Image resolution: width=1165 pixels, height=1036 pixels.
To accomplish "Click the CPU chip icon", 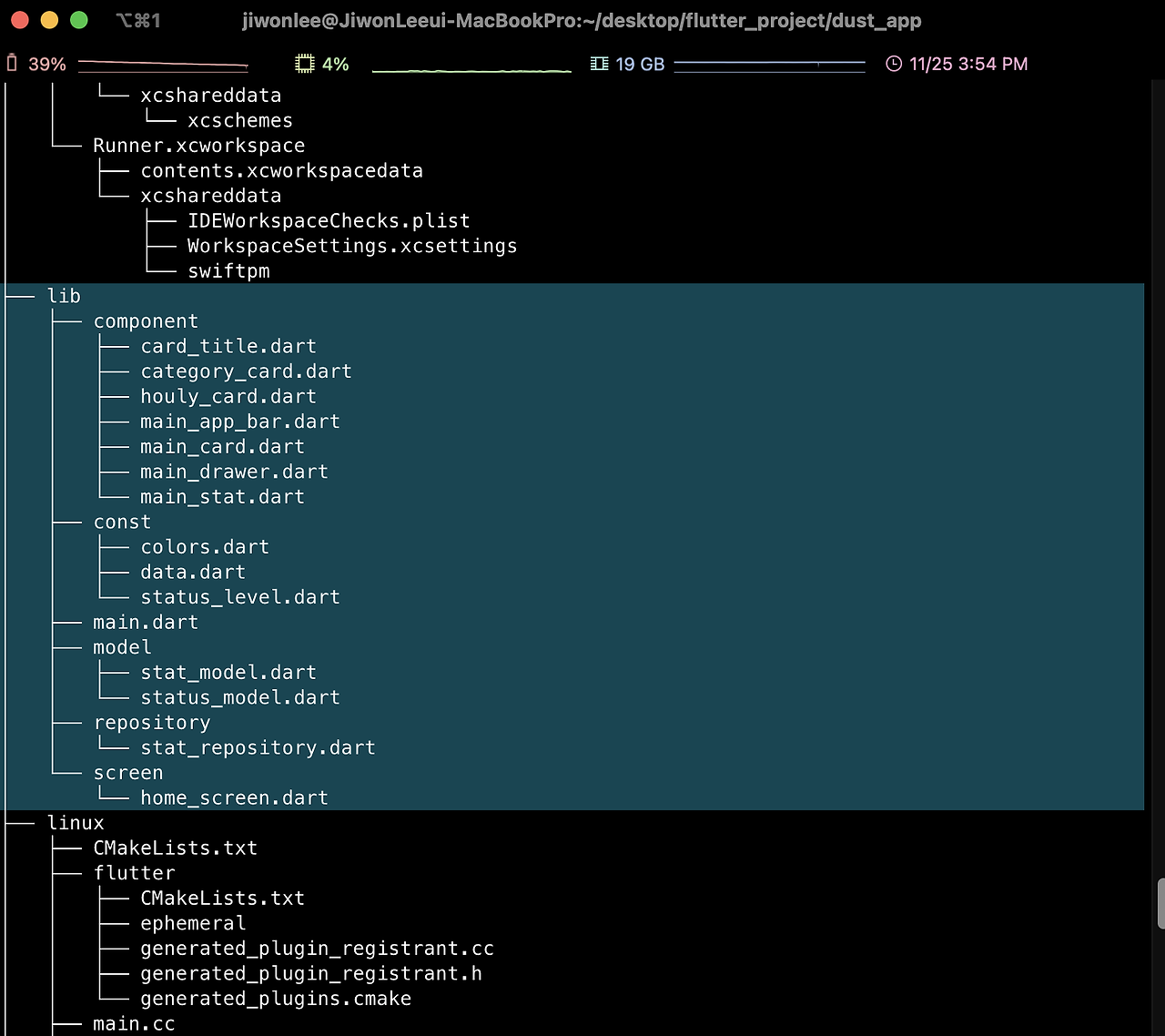I will (x=304, y=64).
